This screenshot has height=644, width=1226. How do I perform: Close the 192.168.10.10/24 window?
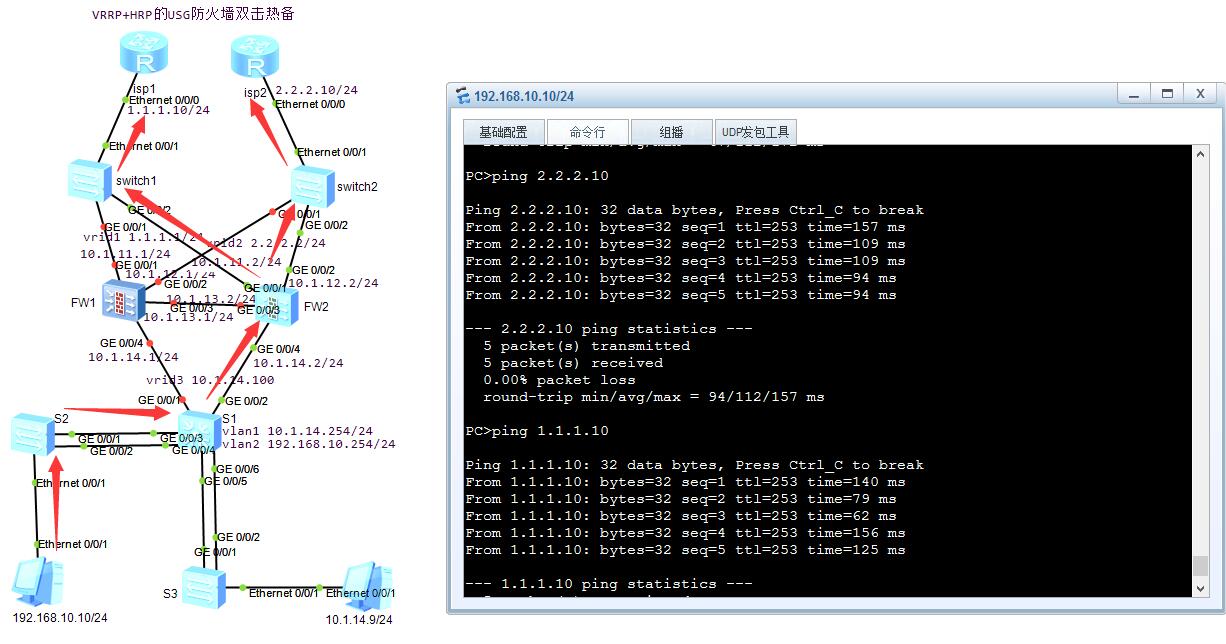point(1200,94)
